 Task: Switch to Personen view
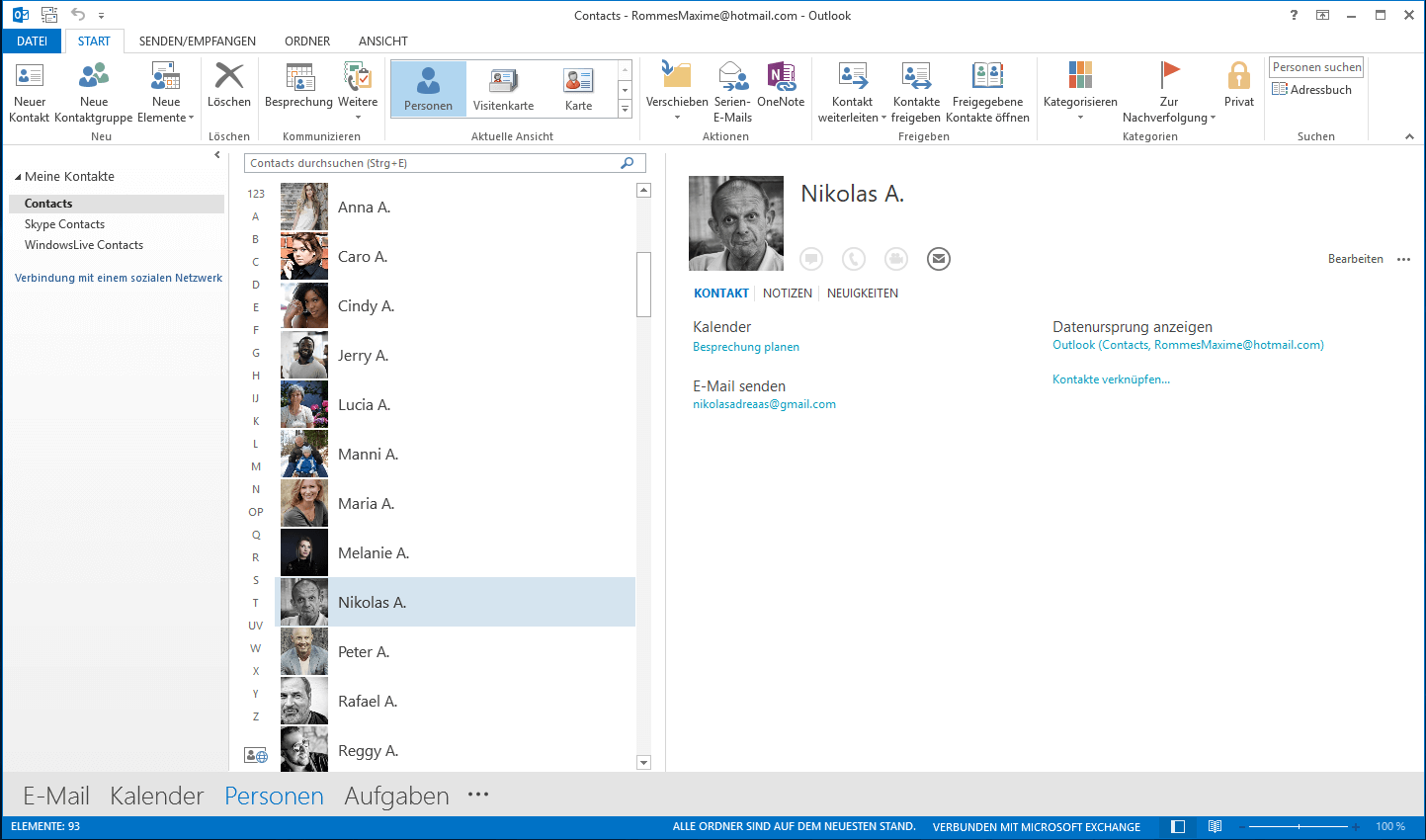pos(428,88)
